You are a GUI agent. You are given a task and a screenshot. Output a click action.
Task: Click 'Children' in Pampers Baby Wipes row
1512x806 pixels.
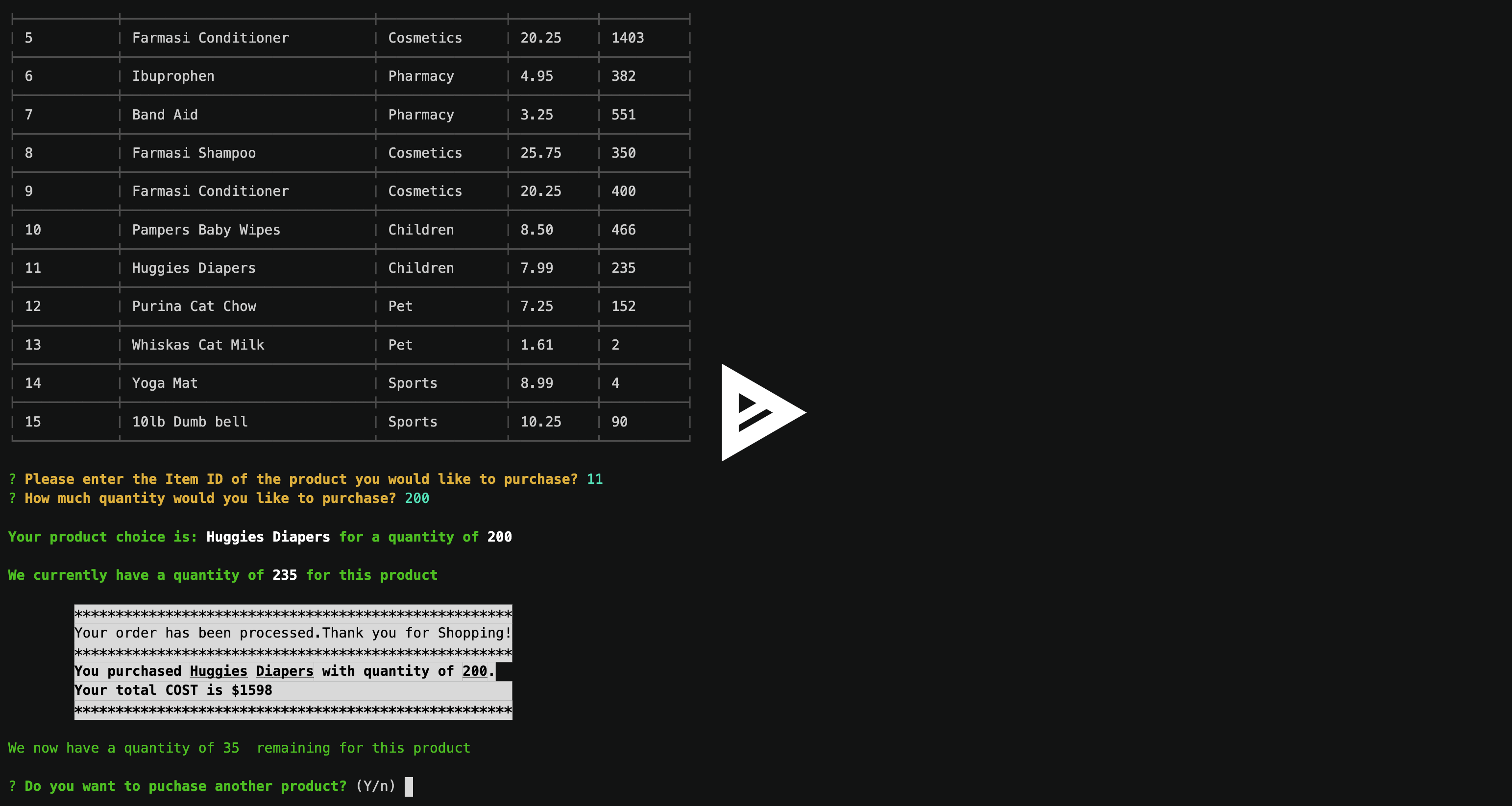pyautogui.click(x=421, y=230)
